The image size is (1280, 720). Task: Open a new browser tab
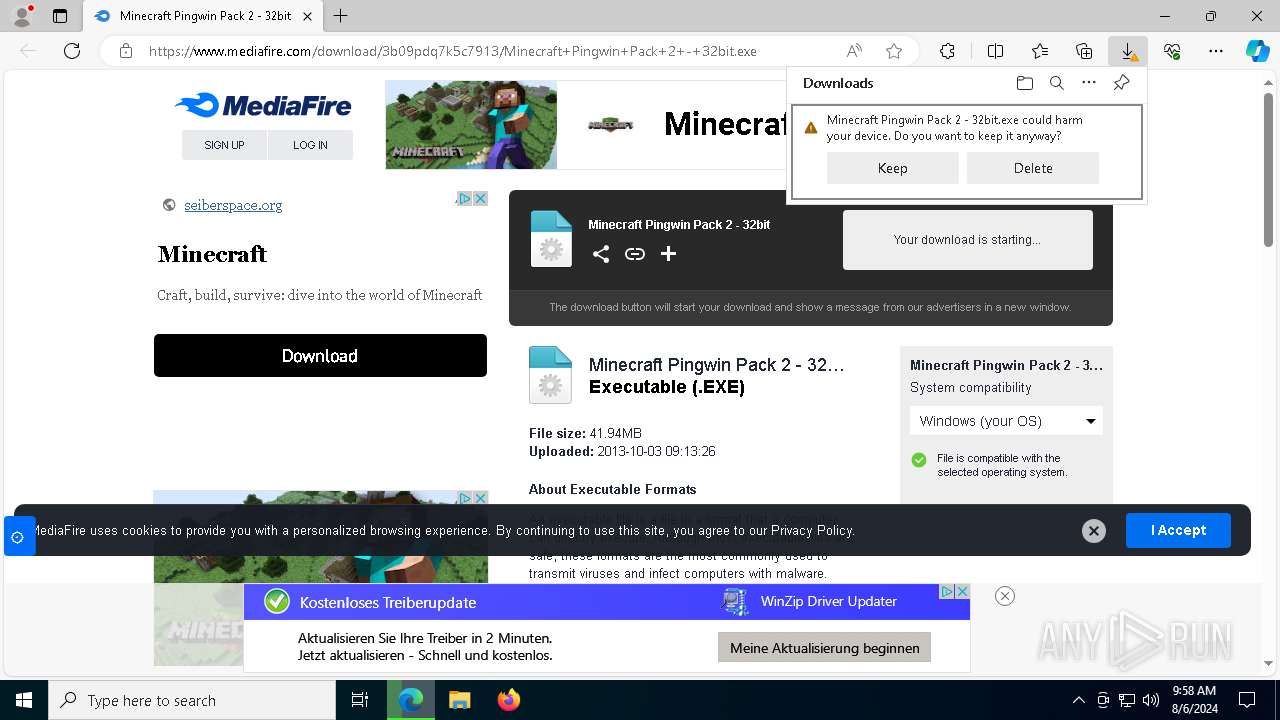[341, 16]
